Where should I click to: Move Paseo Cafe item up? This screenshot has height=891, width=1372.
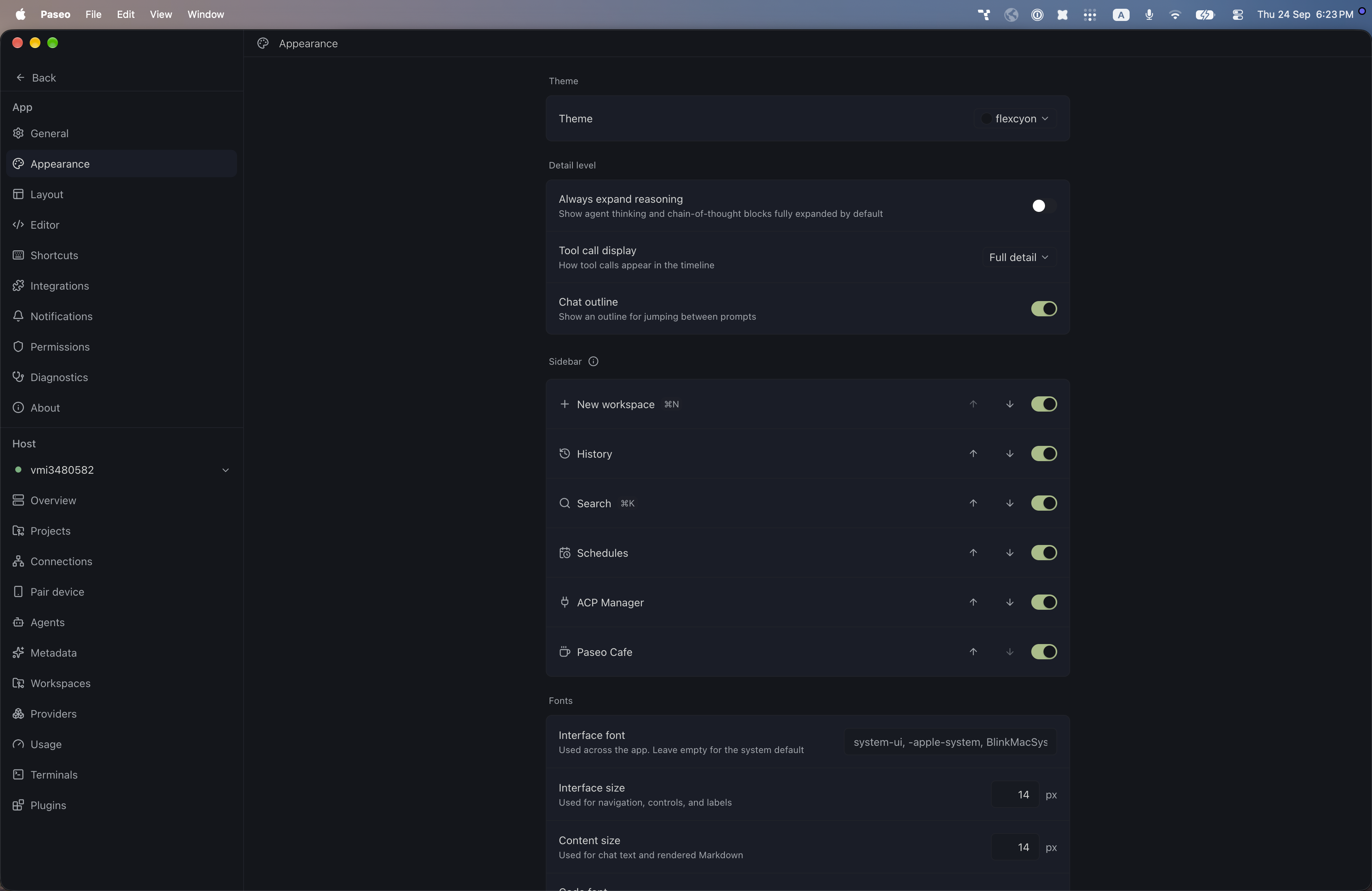(x=973, y=652)
